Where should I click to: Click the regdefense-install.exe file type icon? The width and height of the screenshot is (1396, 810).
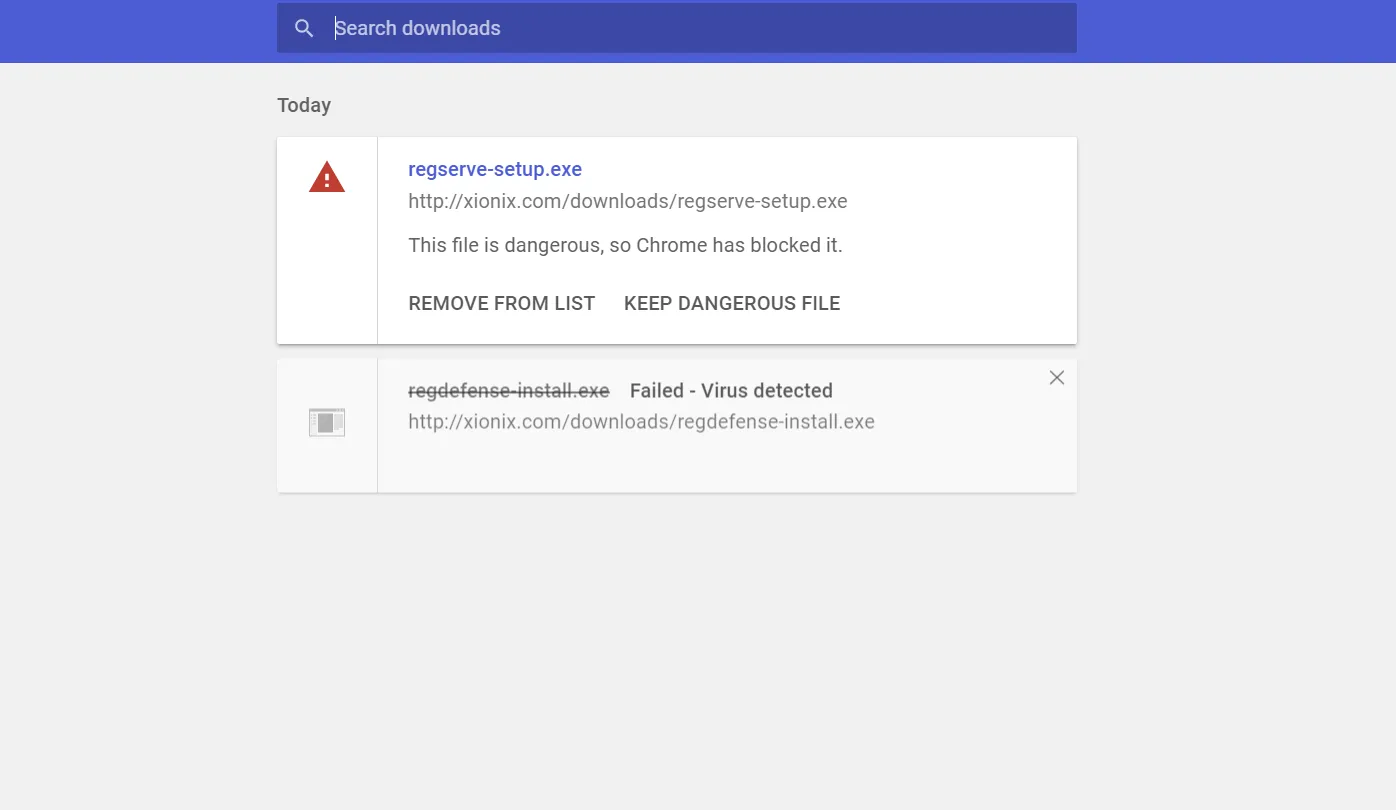pos(327,423)
